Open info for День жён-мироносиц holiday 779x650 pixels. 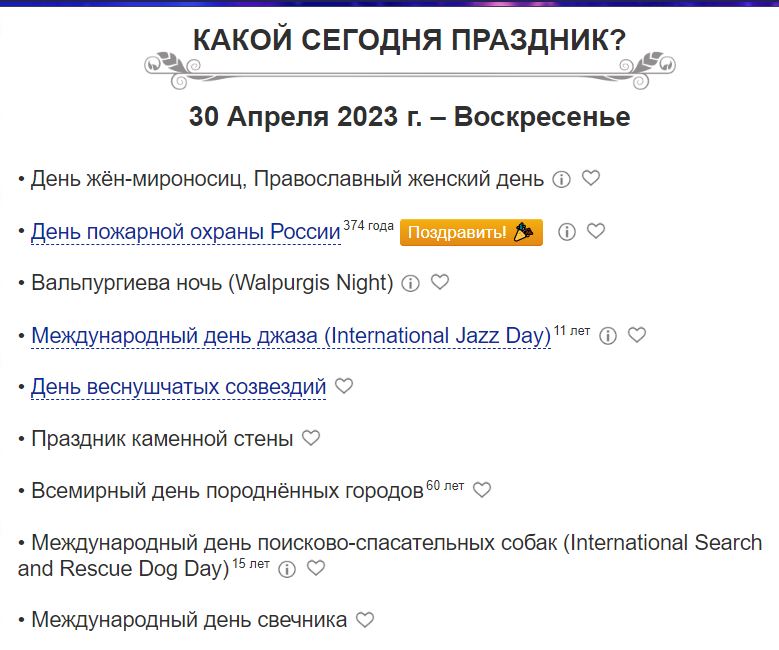pos(561,179)
